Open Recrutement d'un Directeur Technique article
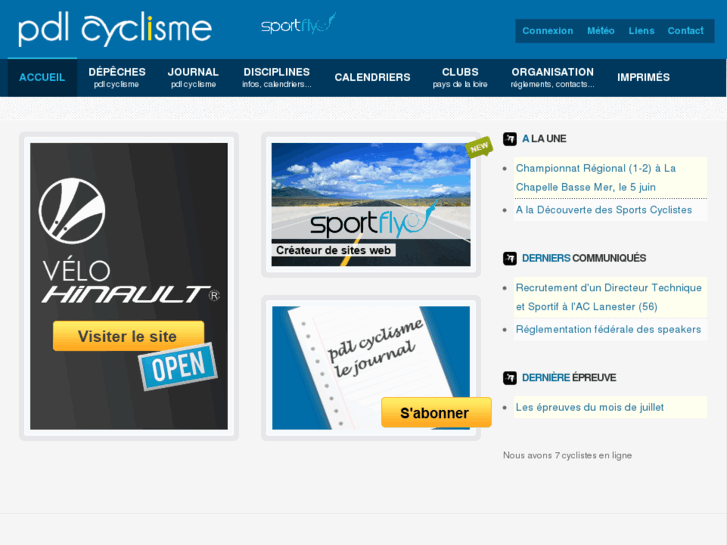Screen dimensions: 727x545 tap(610, 297)
